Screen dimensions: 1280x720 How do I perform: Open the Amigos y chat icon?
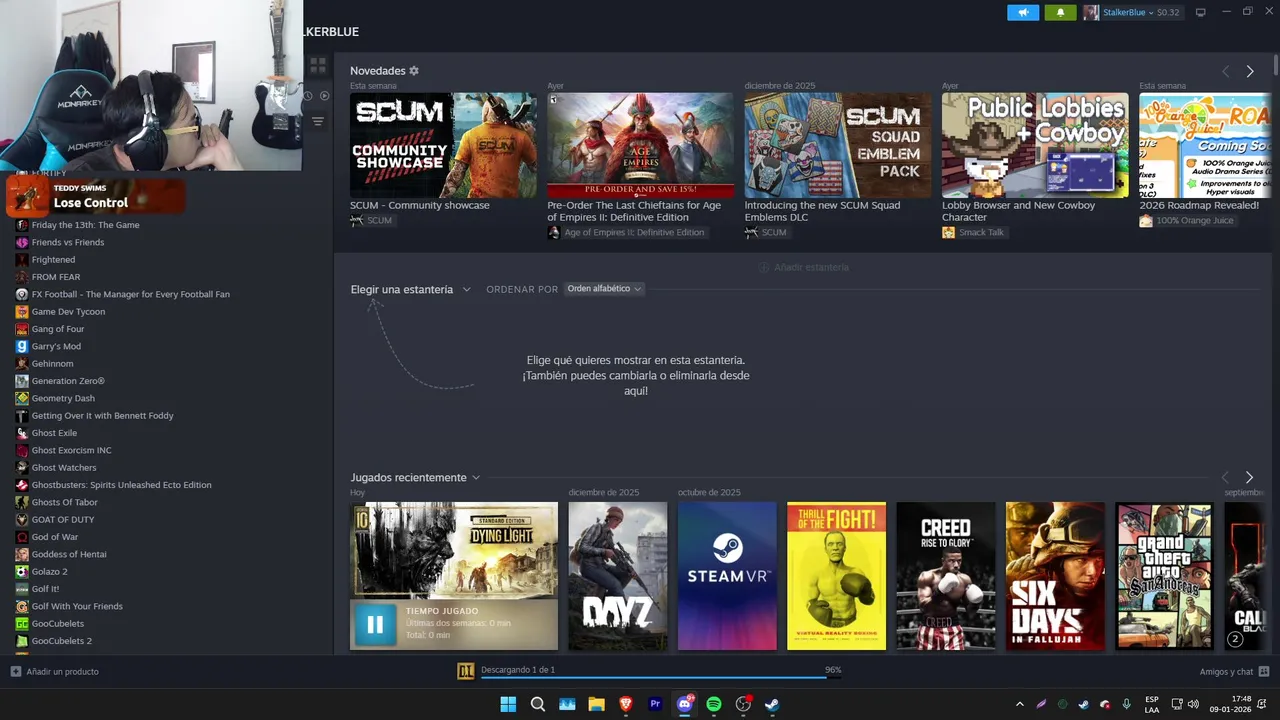pyautogui.click(x=1264, y=671)
